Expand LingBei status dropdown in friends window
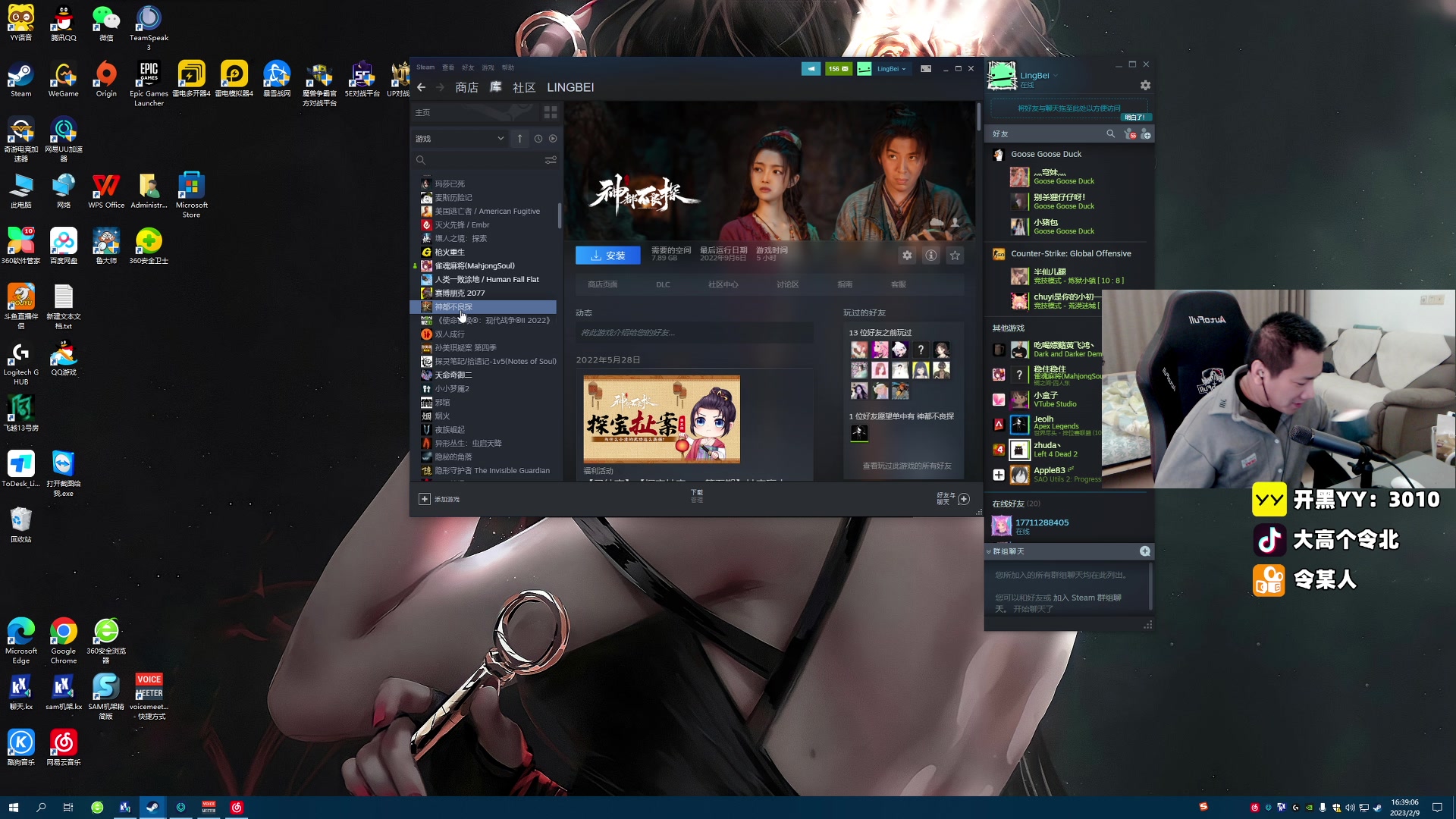The image size is (1456, 819). pyautogui.click(x=1055, y=75)
